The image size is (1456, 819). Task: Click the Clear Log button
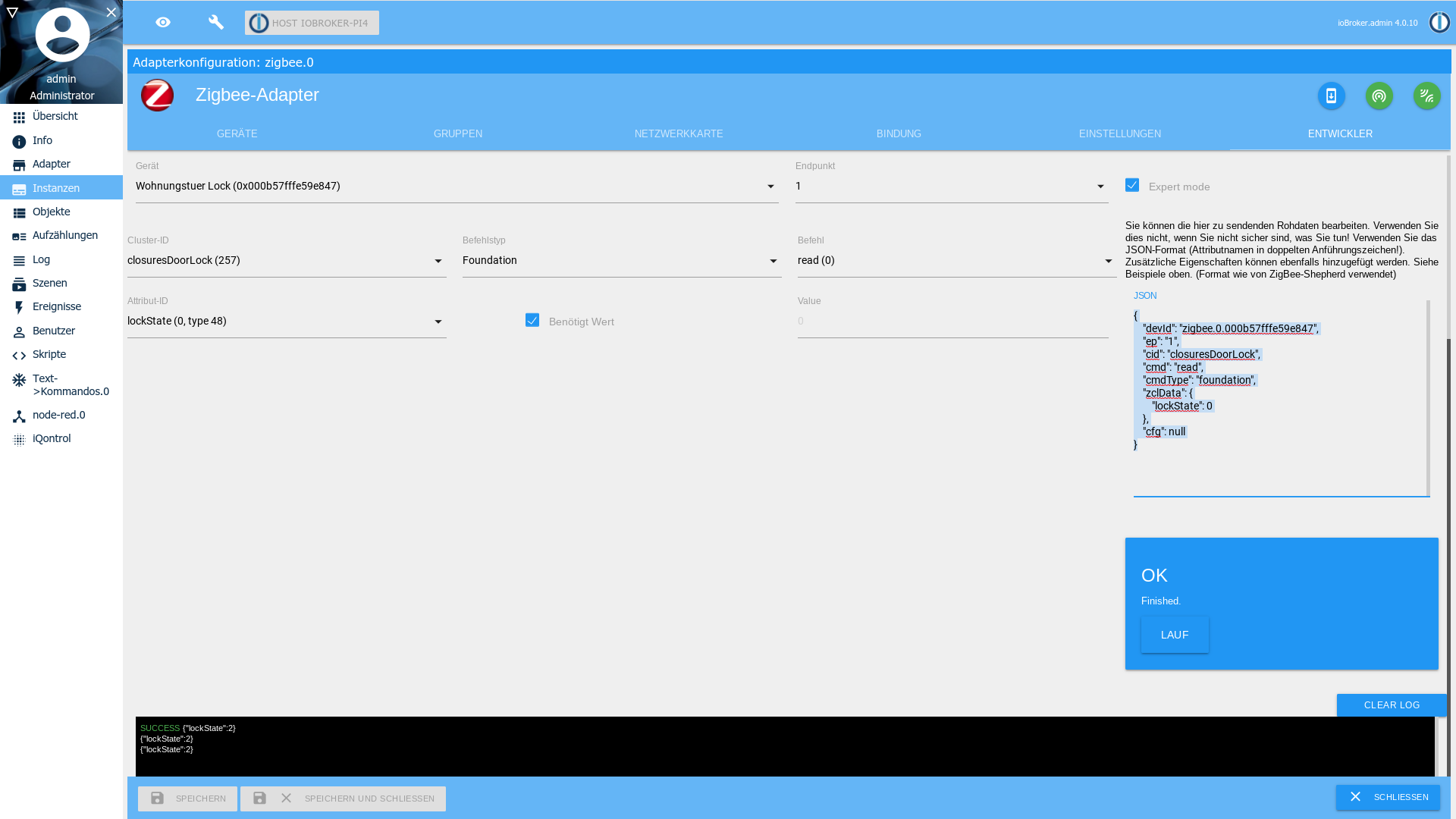click(x=1392, y=705)
